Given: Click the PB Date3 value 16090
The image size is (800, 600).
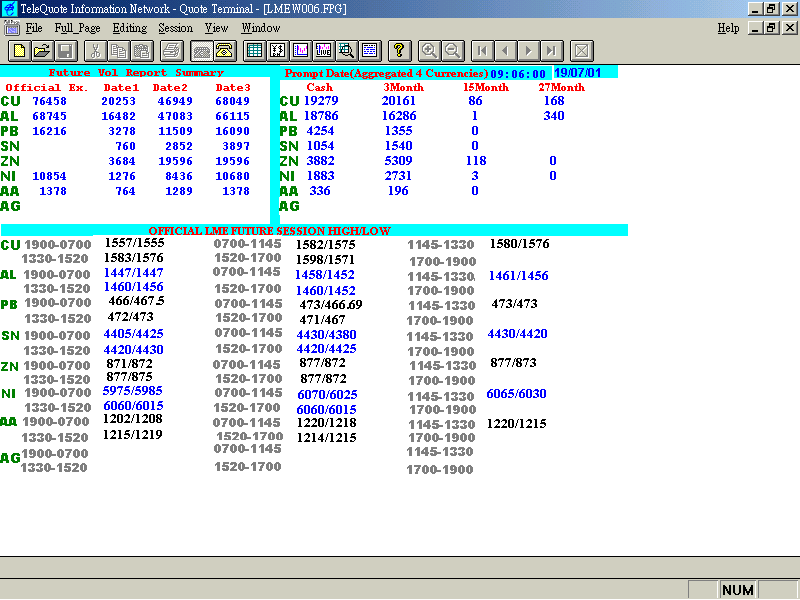Looking at the screenshot, I should pos(233,131).
